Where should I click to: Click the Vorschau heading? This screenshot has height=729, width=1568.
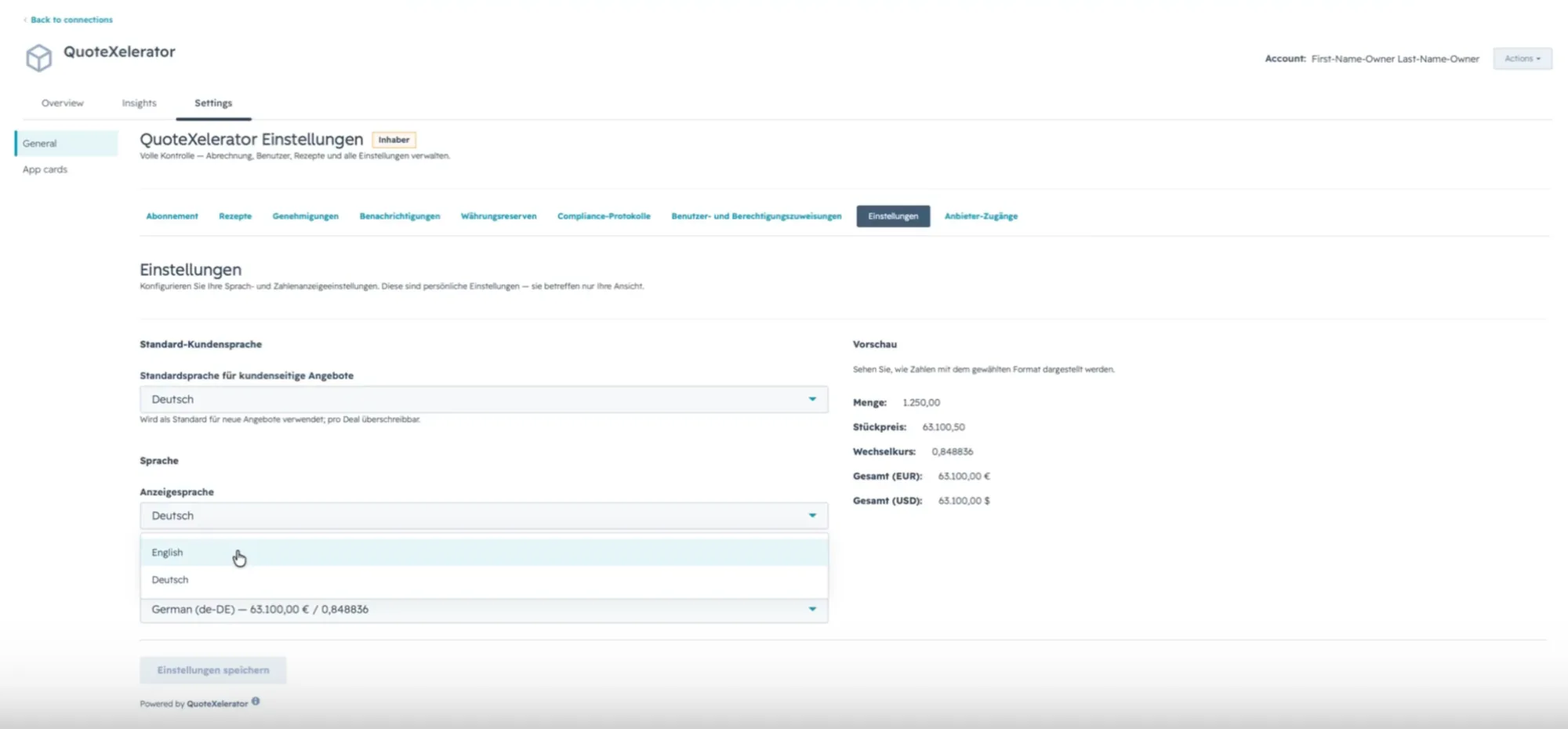click(x=875, y=344)
